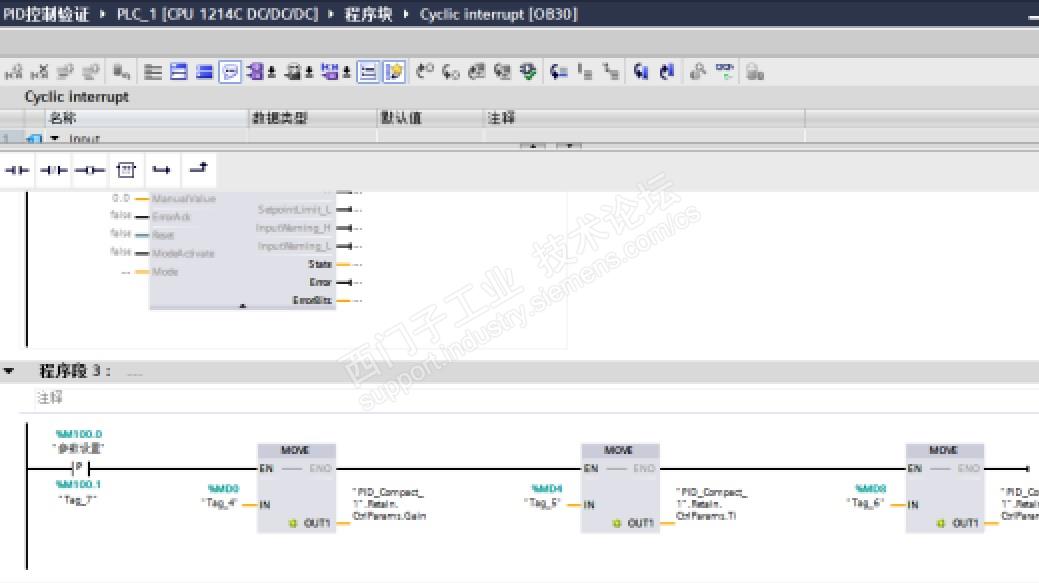The height and width of the screenshot is (583, 1039).
Task: Click the Insert row toolbar icon
Action: click(65, 72)
